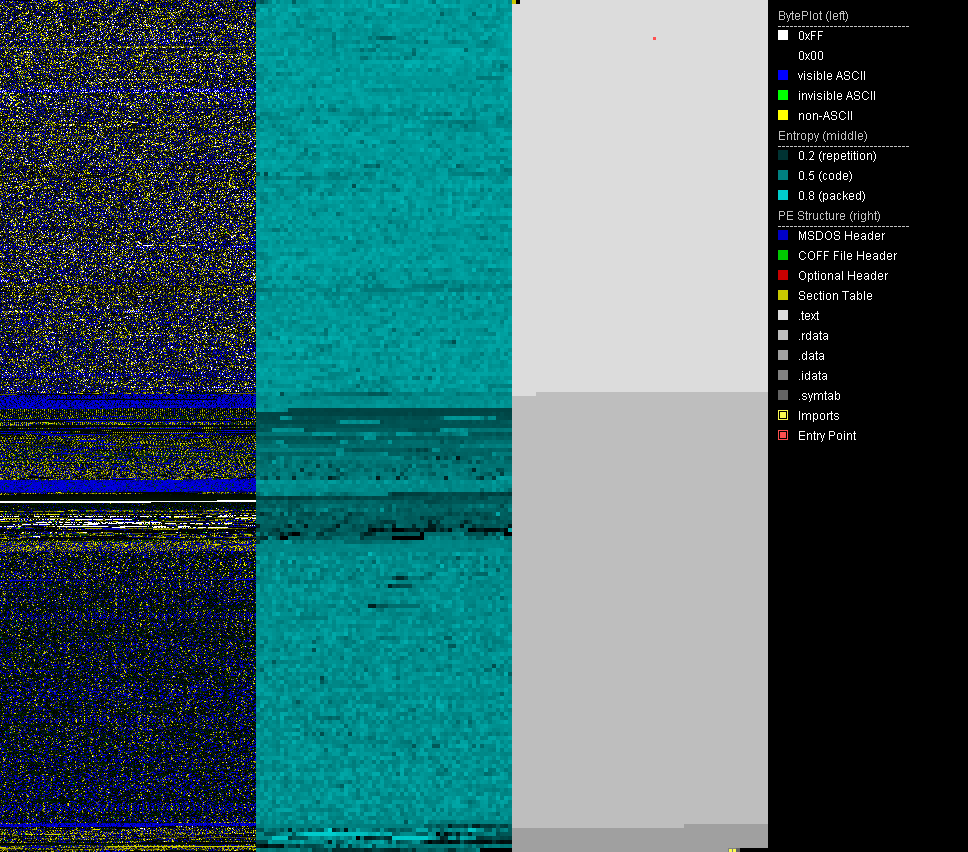Viewport: 968px width, 852px height.
Task: Click the 0.8 packed entropy swatch
Action: tap(783, 196)
